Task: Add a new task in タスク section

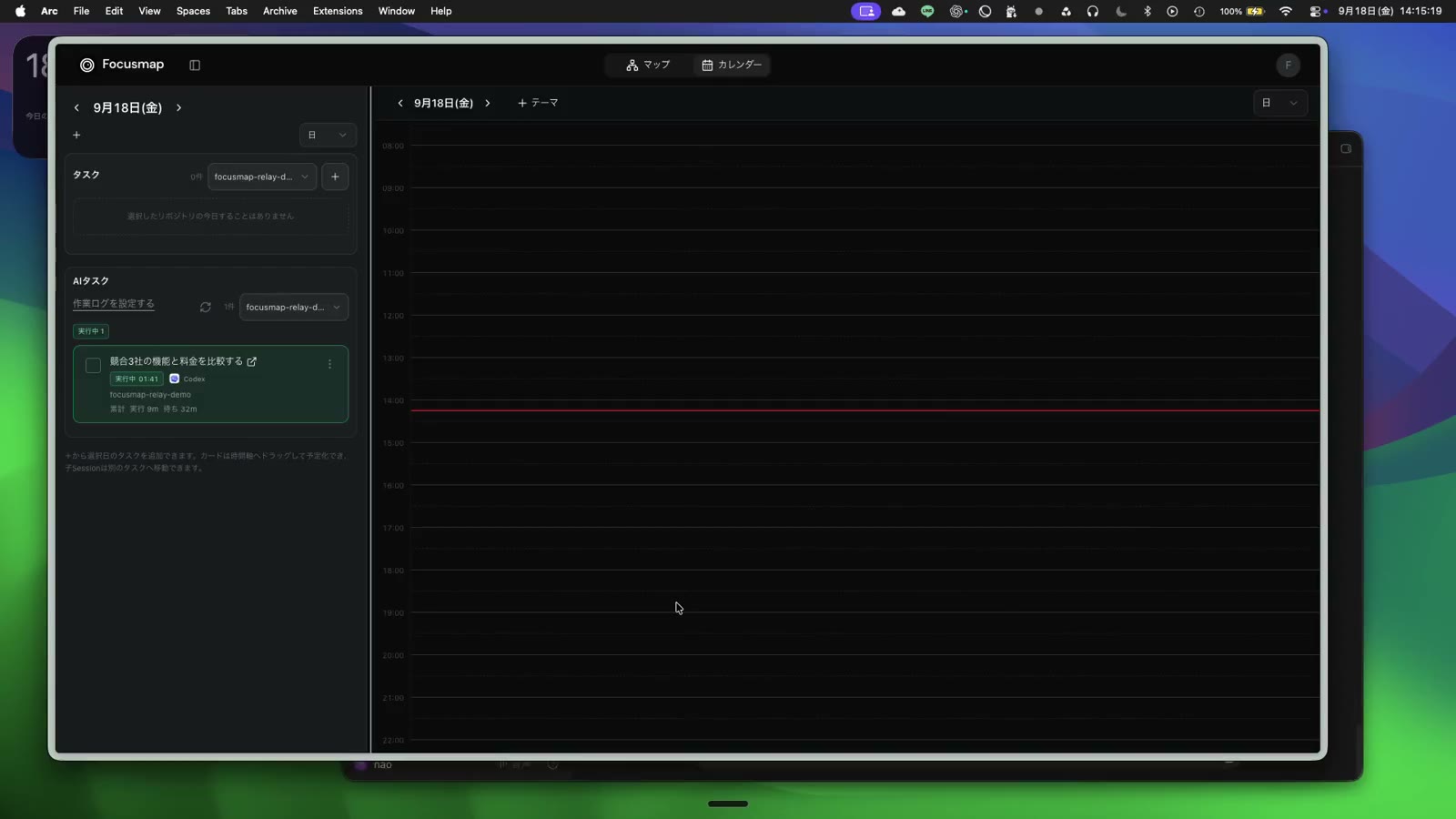Action: click(x=335, y=177)
